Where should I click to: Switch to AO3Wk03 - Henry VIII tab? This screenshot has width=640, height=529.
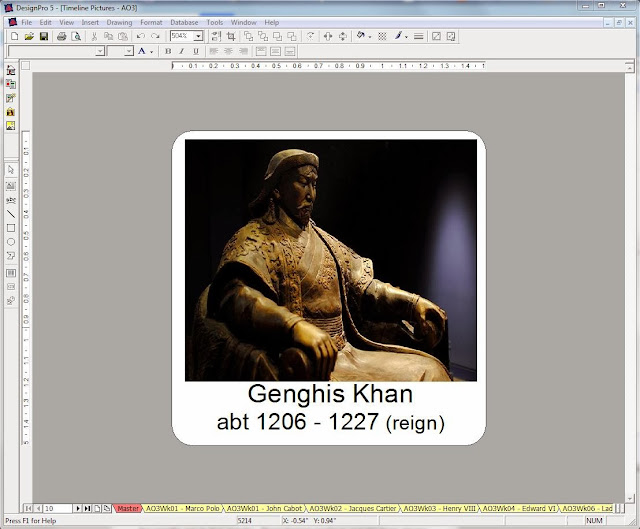coord(440,509)
